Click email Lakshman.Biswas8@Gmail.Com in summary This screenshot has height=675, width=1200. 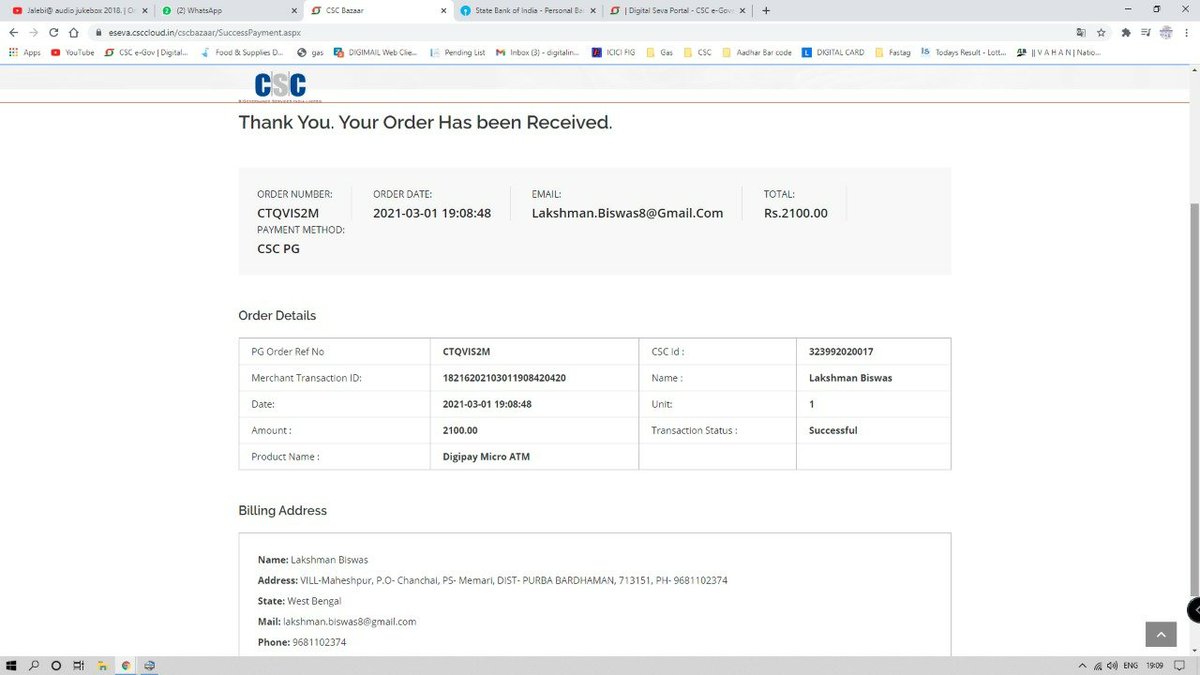point(627,213)
